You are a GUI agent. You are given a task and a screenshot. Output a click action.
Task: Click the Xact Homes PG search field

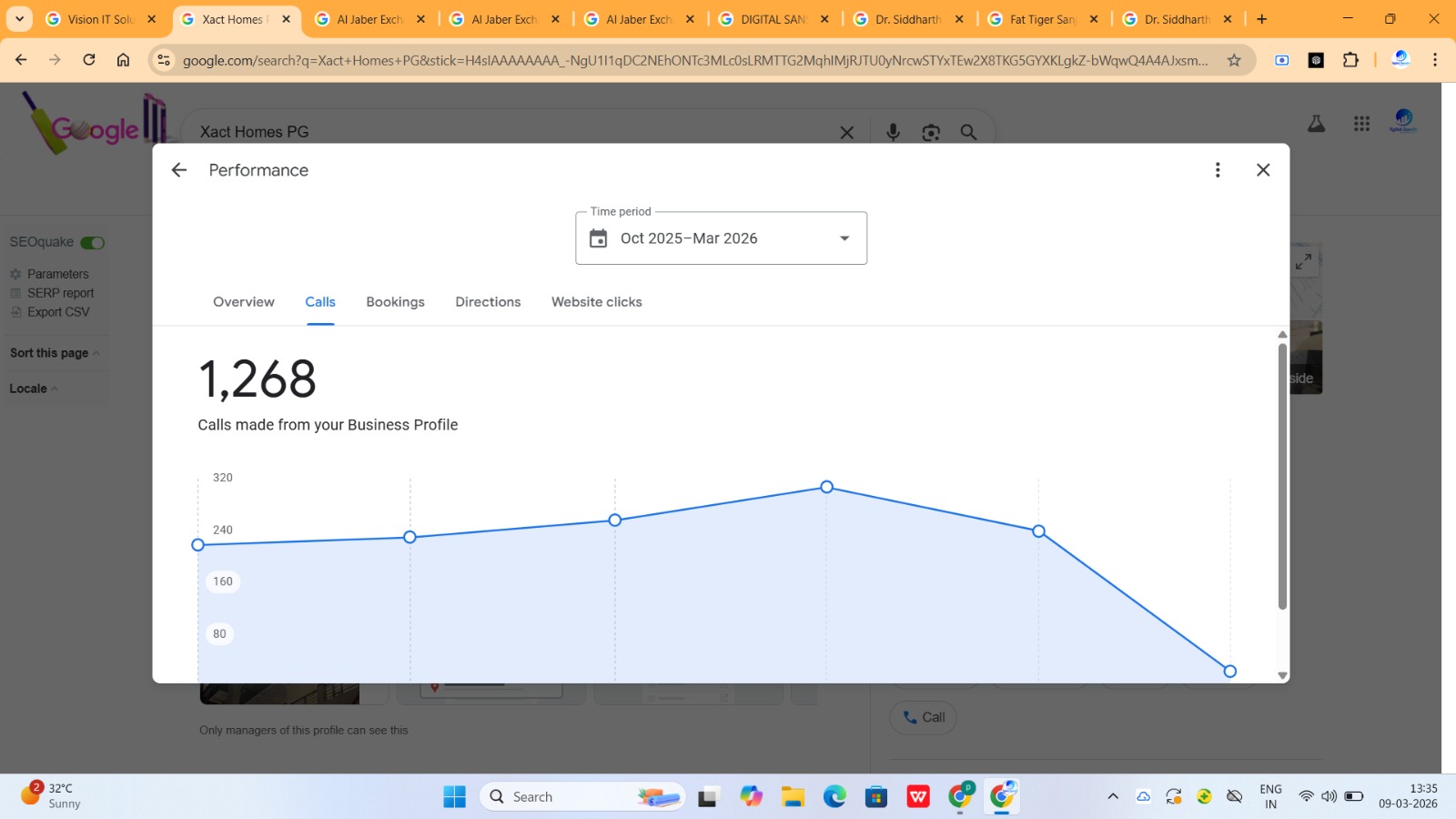[x=510, y=133]
